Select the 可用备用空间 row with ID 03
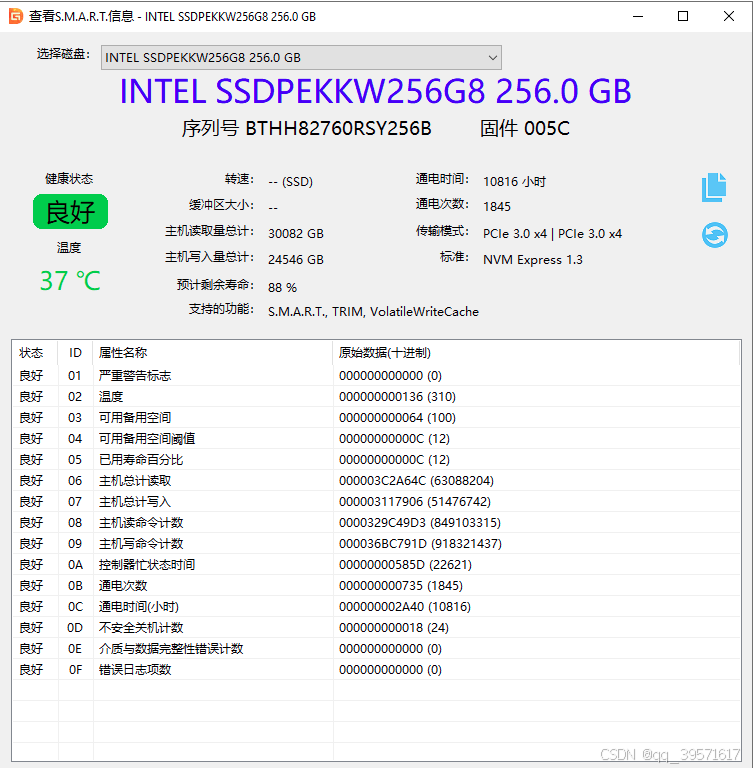 [x=376, y=418]
